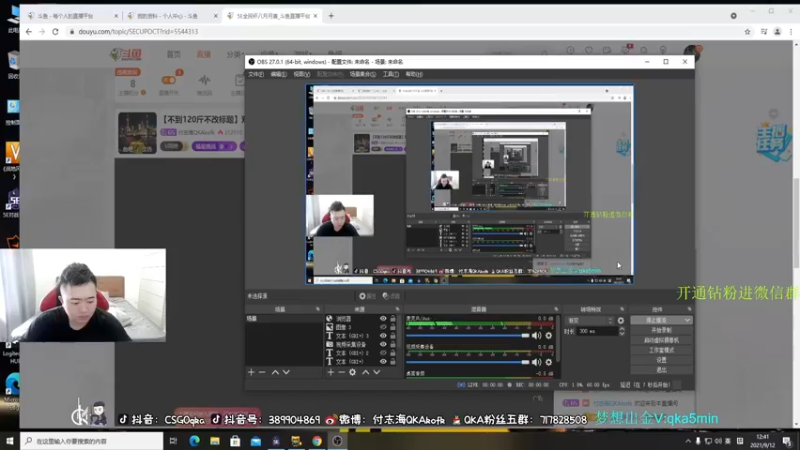Click 退出 to exit OBS
The height and width of the screenshot is (450, 800).
tap(661, 370)
